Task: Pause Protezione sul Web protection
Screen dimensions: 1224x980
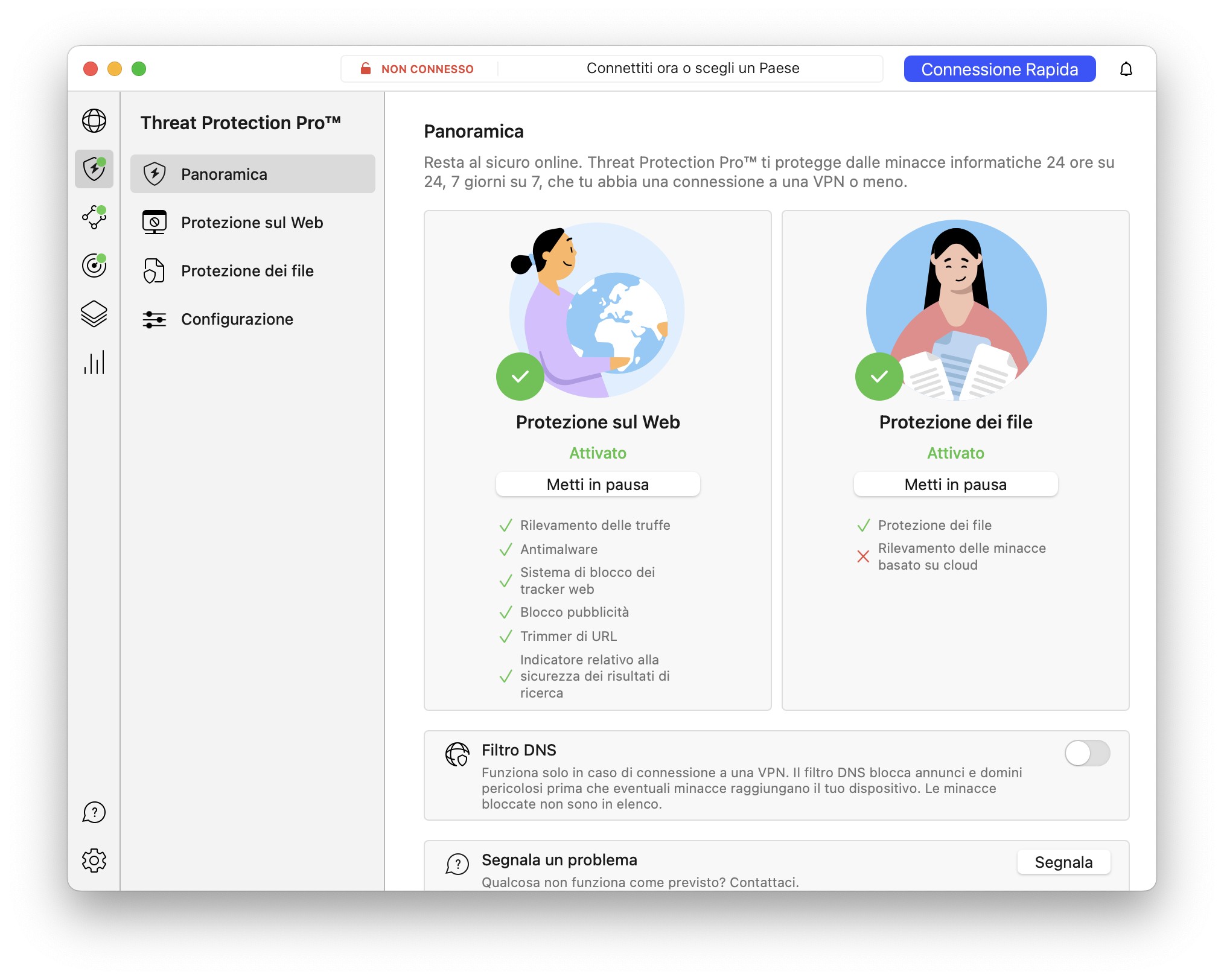Action: pyautogui.click(x=597, y=484)
